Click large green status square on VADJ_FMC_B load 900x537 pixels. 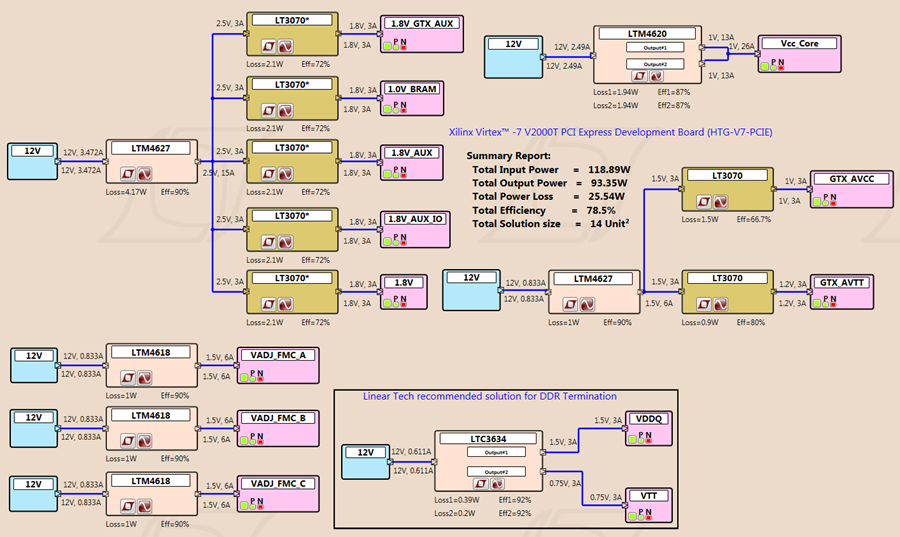coord(245,441)
